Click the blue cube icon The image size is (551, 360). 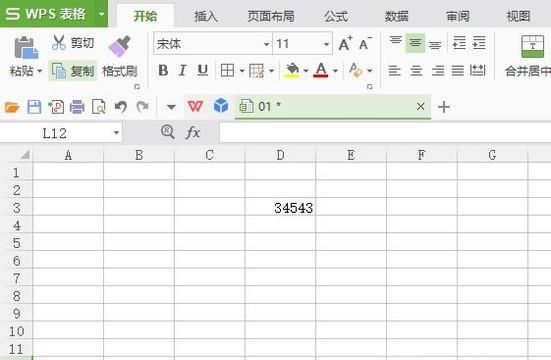221,105
